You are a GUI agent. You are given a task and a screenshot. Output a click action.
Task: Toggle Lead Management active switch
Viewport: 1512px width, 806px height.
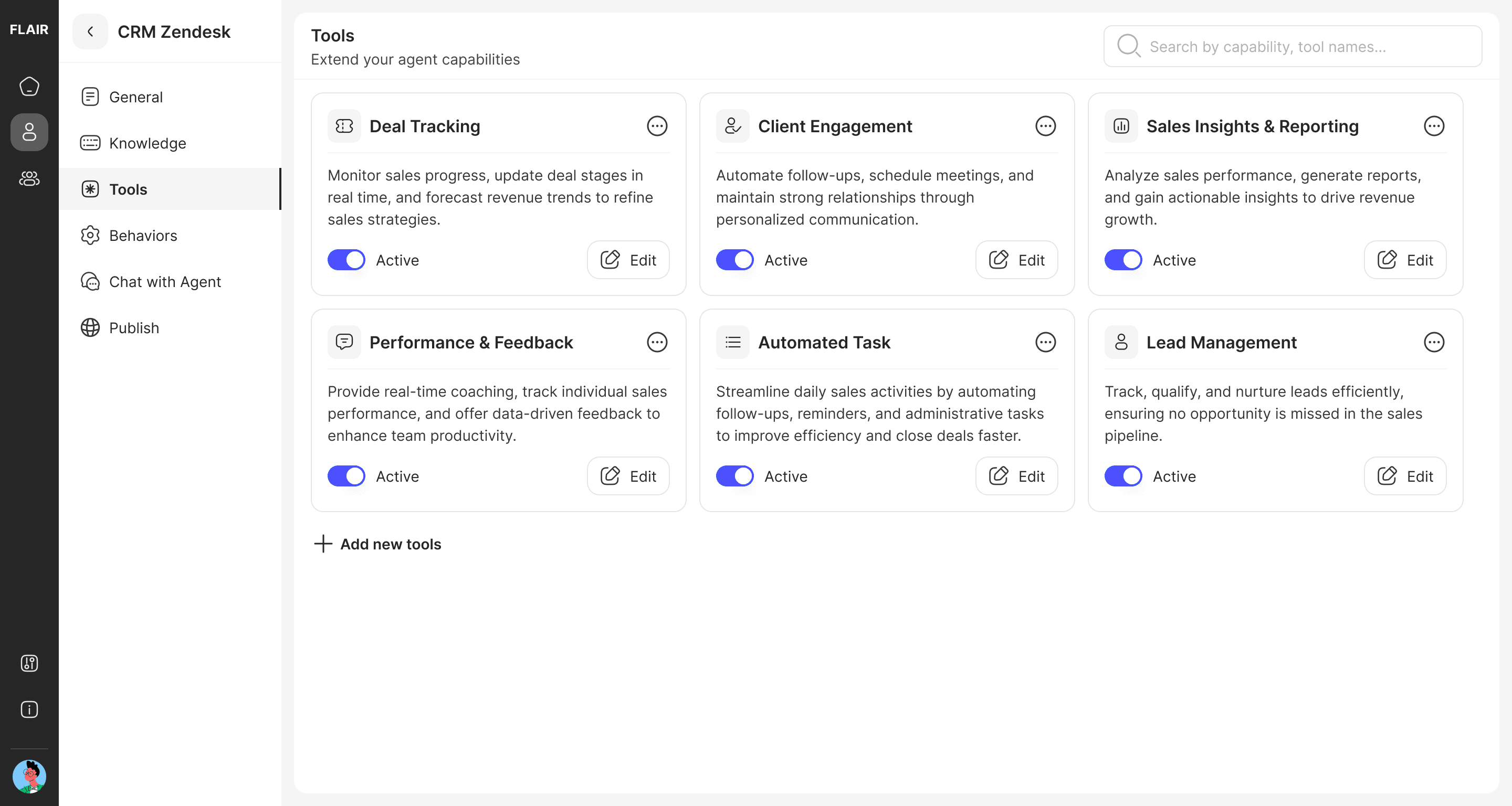1123,476
